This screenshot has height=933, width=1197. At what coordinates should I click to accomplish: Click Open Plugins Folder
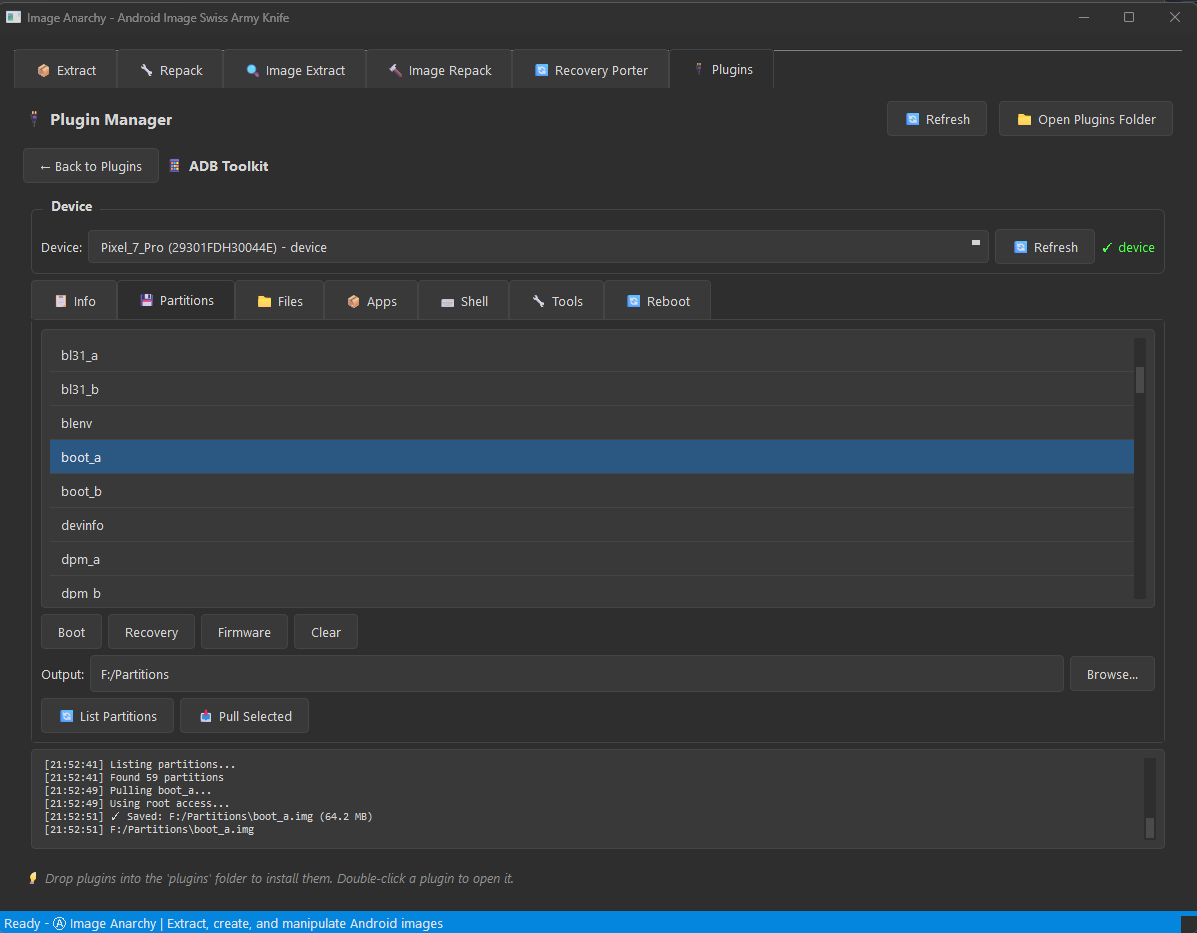(x=1085, y=118)
